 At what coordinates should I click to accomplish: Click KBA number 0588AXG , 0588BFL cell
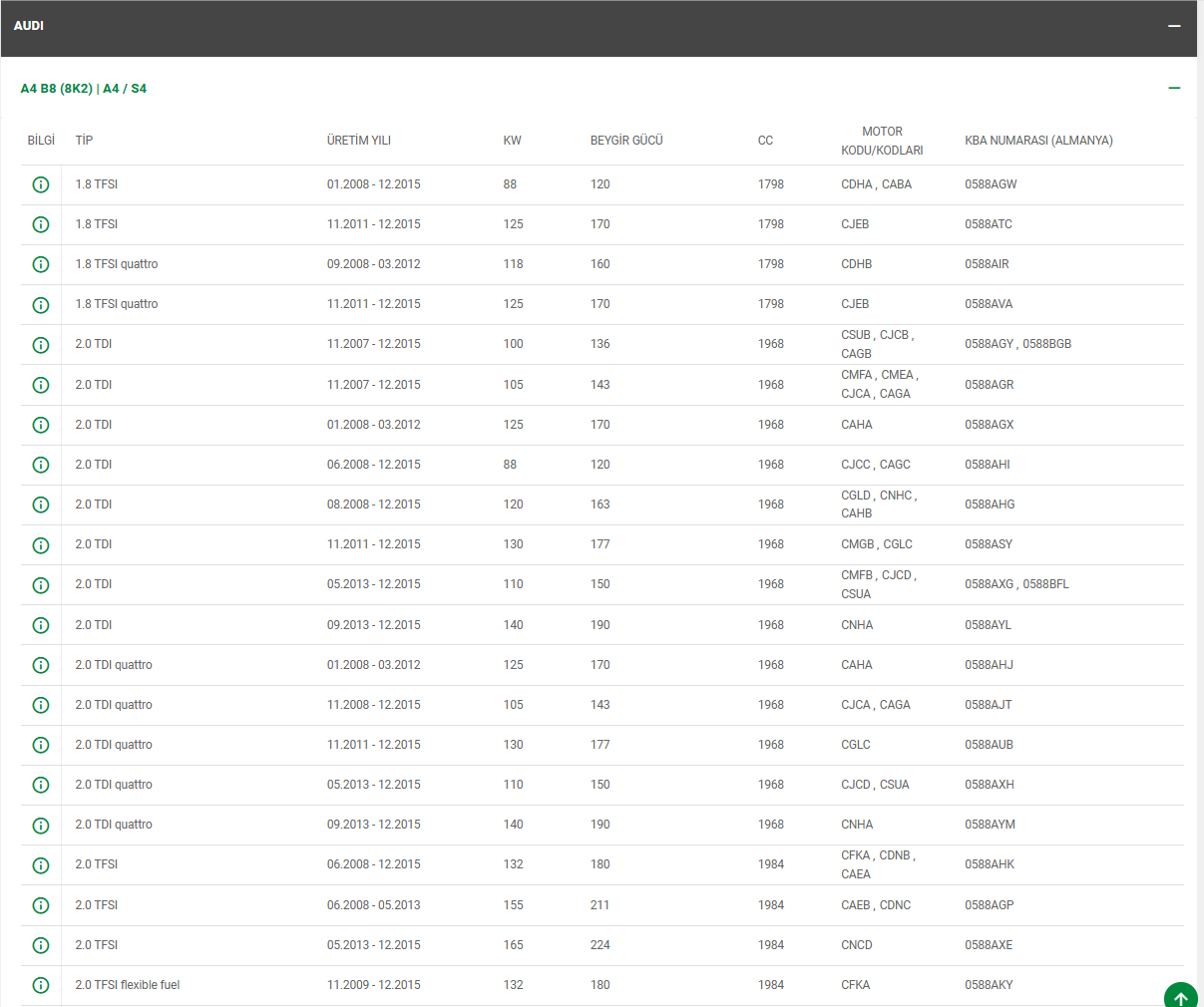point(1016,584)
